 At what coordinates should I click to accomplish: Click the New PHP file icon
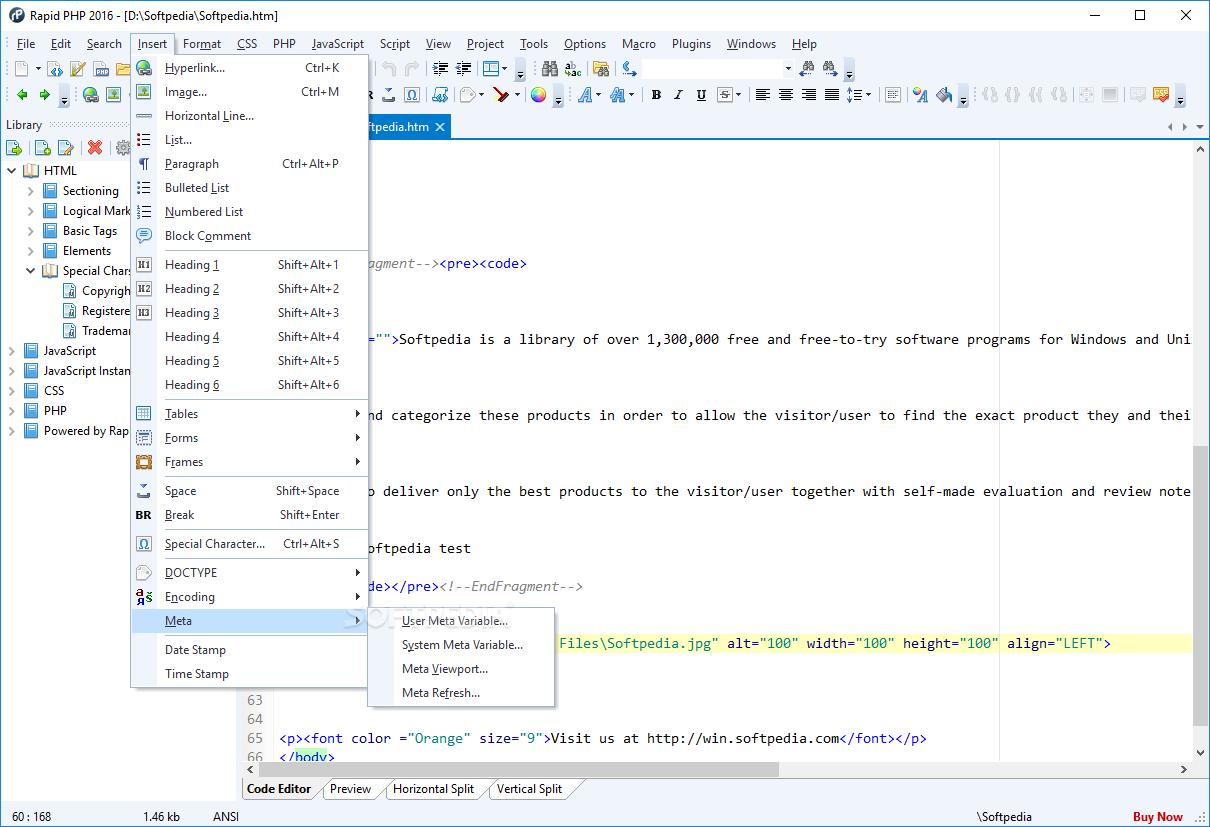click(x=102, y=69)
